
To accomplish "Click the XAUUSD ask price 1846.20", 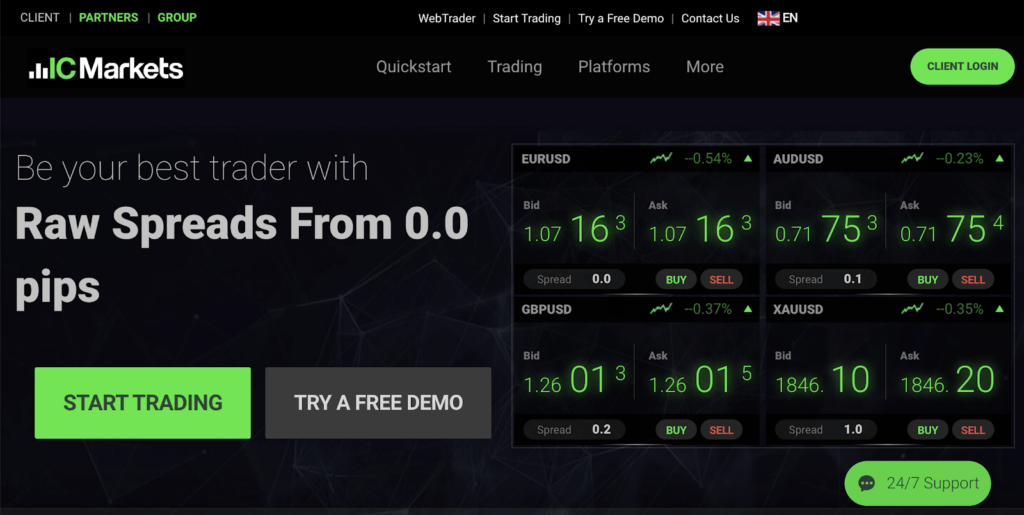I will 948,380.
